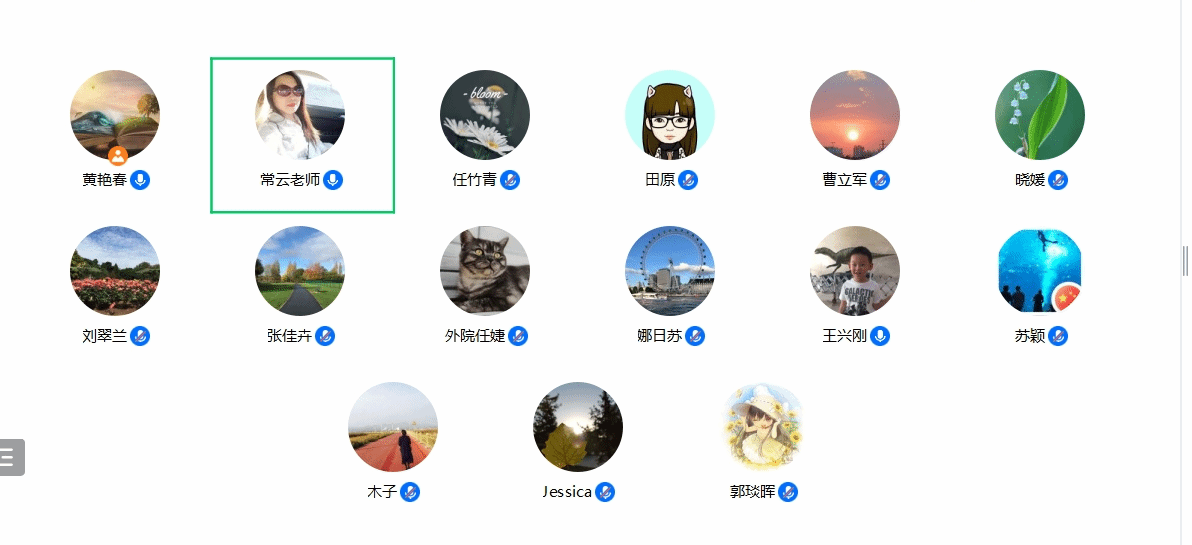Select the cat avatar of 外院任婕
Viewport: 1192px width, 545px height.
[485, 271]
